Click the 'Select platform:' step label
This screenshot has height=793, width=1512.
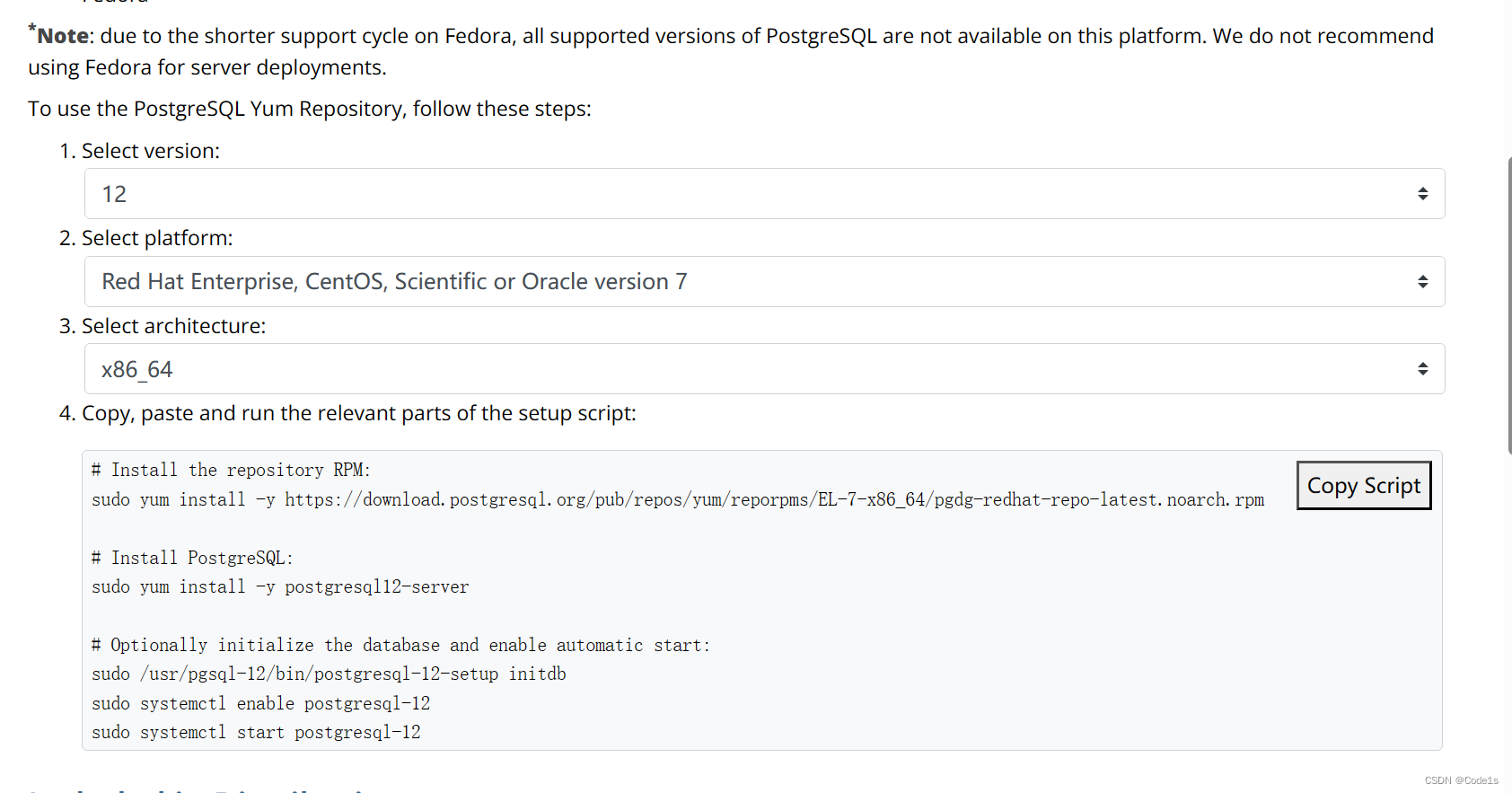point(157,238)
